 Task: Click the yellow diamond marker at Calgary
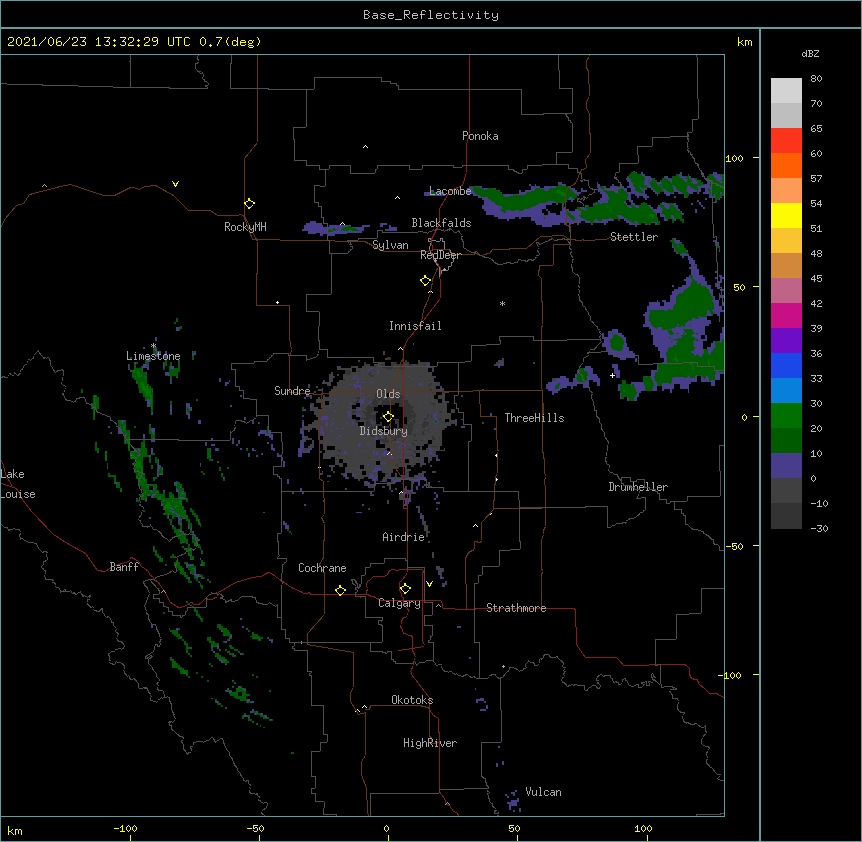pyautogui.click(x=405, y=589)
